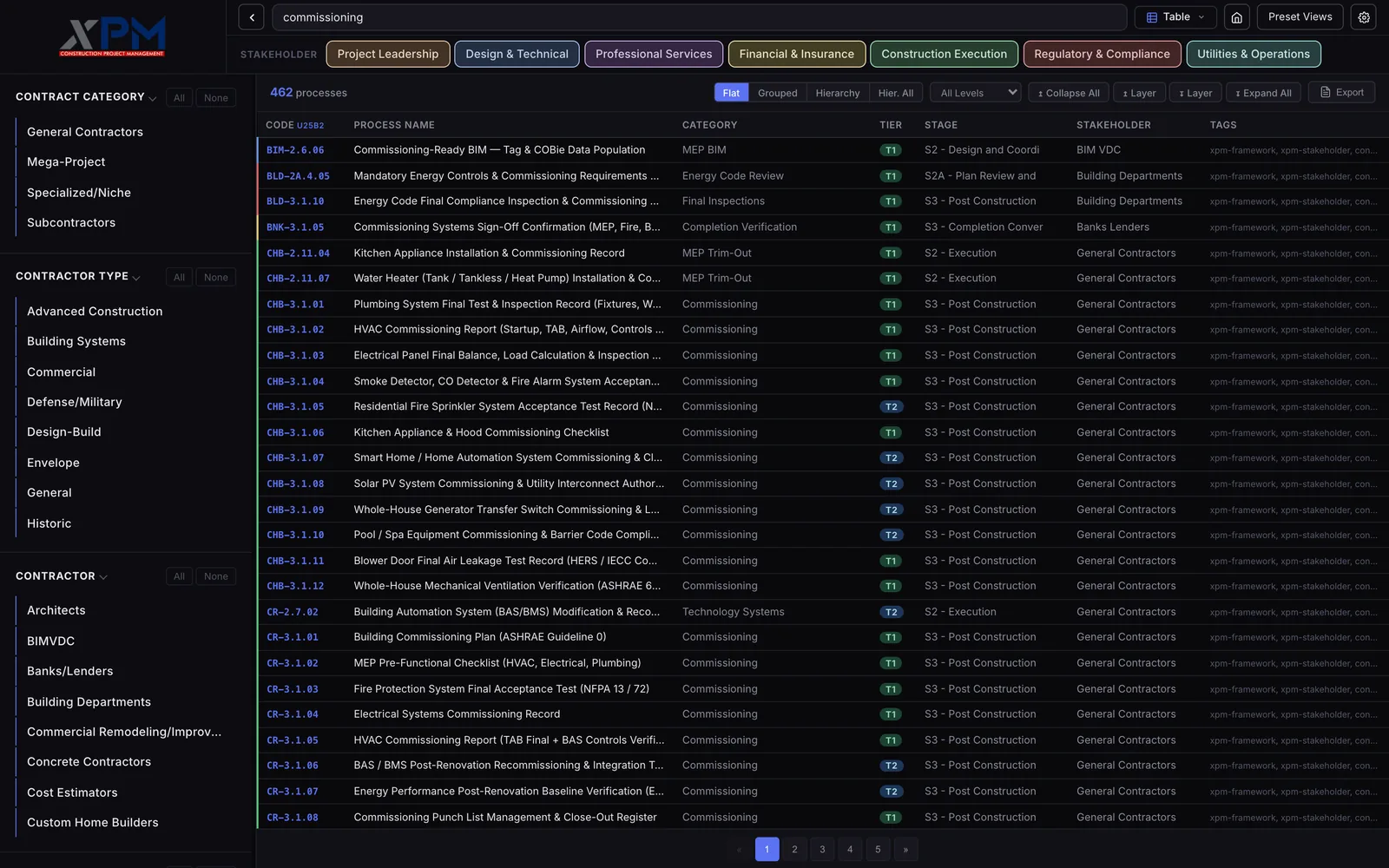1389x868 pixels.
Task: Select the Project Leadership stakeholder tab
Action: 388,54
